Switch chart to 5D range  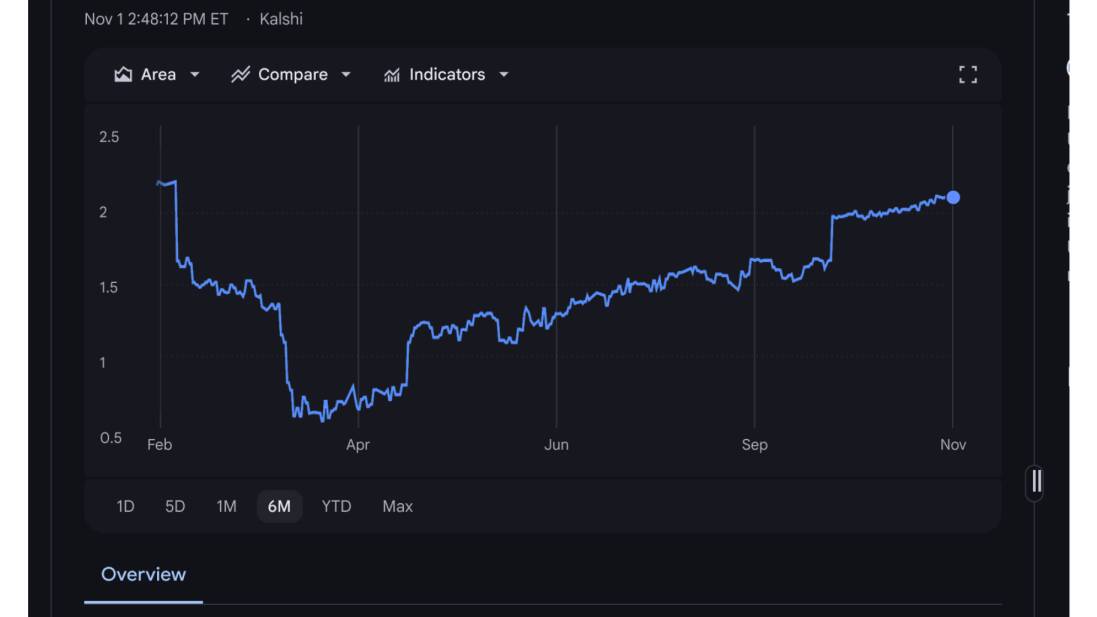pyautogui.click(x=175, y=506)
